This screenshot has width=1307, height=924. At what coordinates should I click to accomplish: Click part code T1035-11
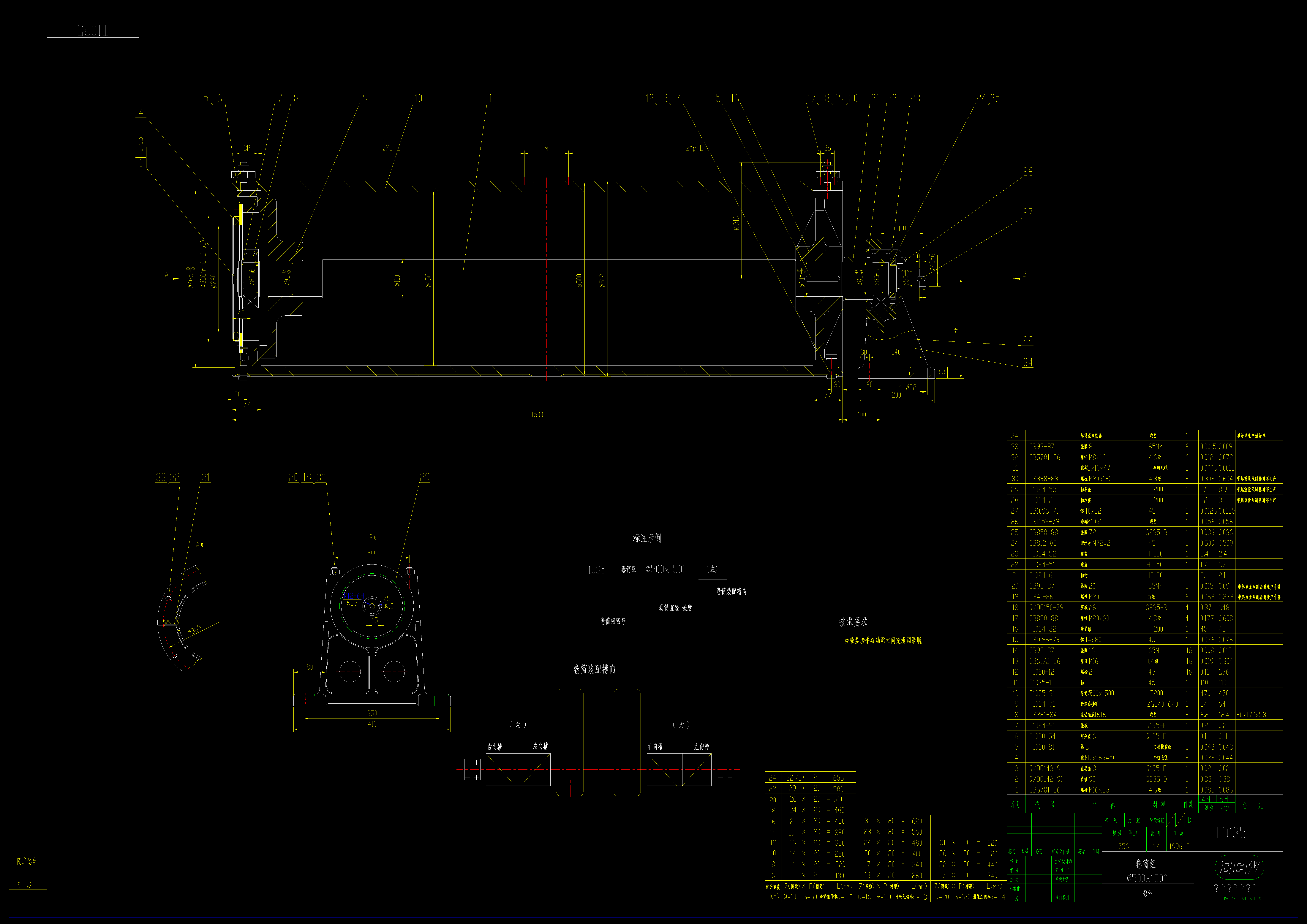1042,683
